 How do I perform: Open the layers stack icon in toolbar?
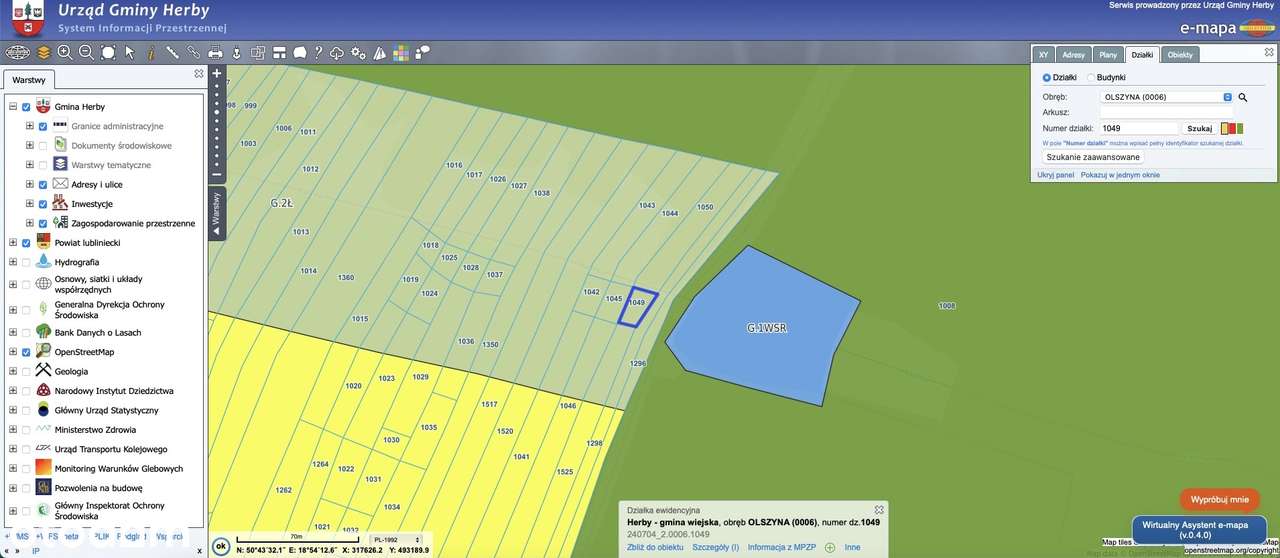(x=44, y=52)
